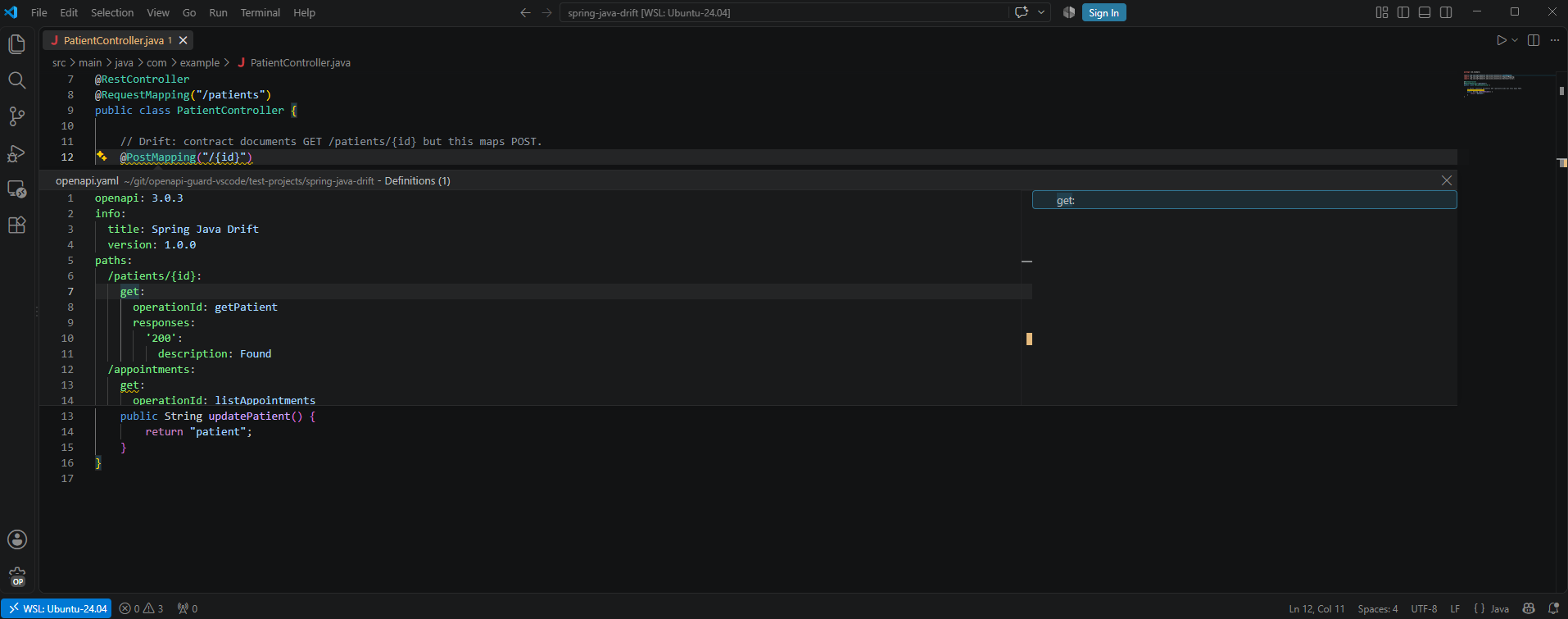Click openapi.yaml title in peek header
1568x619 pixels.
(87, 180)
